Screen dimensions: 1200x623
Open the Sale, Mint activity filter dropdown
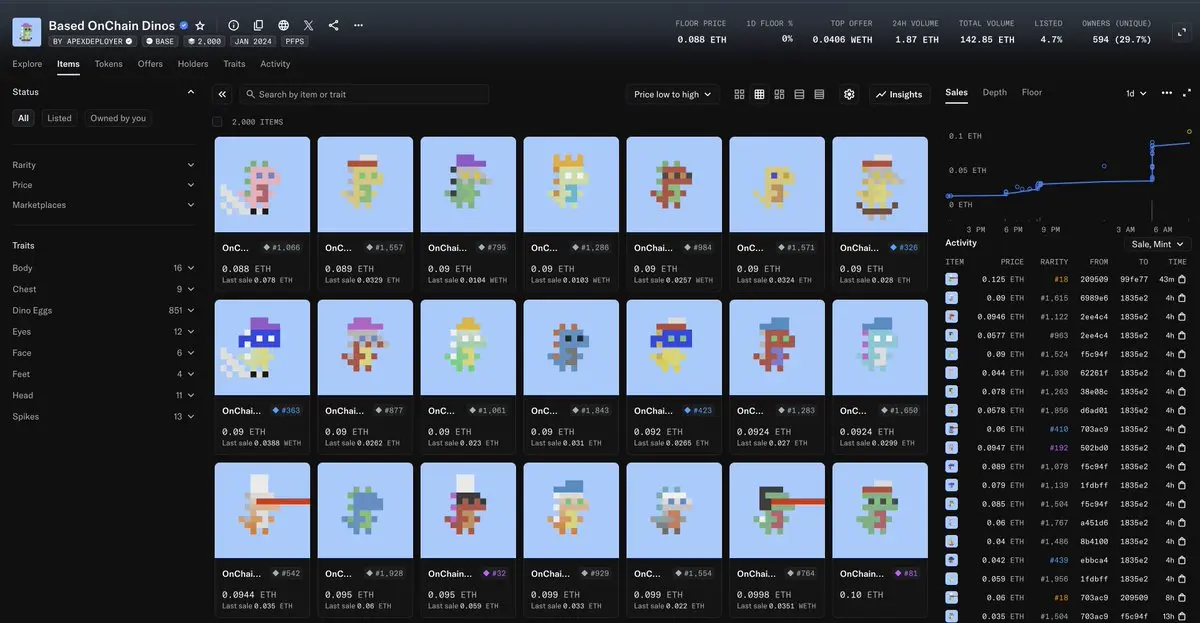pyautogui.click(x=1157, y=243)
